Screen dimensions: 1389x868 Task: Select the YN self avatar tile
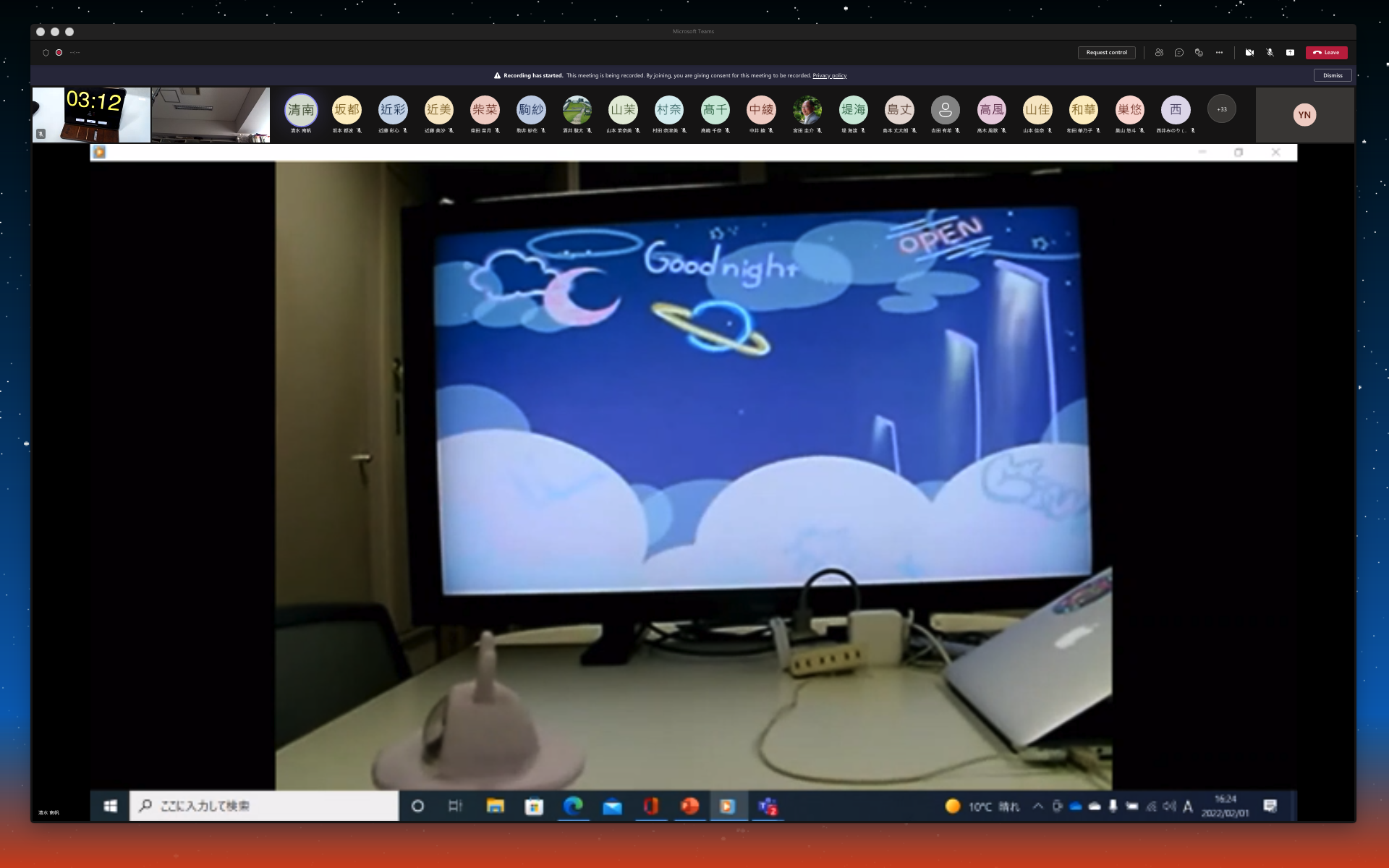1304,115
